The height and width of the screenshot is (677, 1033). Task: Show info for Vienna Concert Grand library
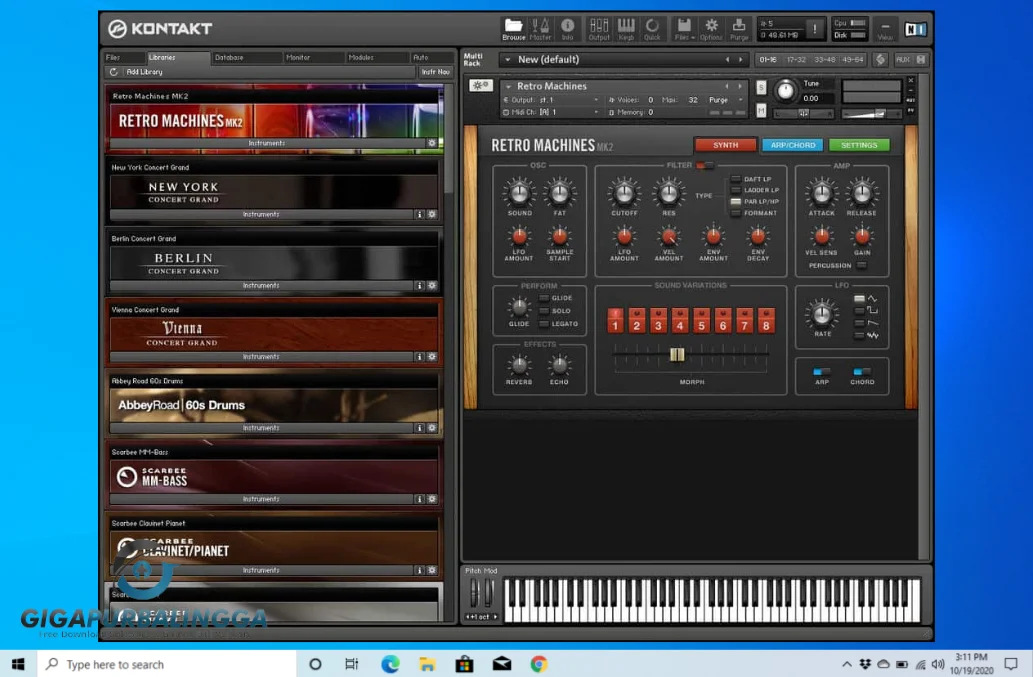pos(419,356)
